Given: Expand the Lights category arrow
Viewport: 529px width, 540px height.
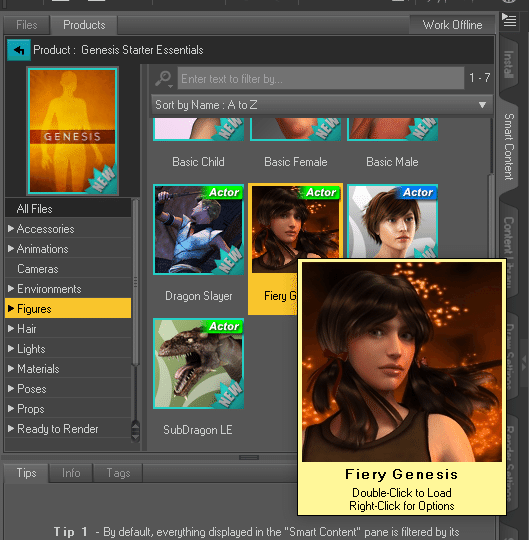Looking at the screenshot, I should [11, 349].
